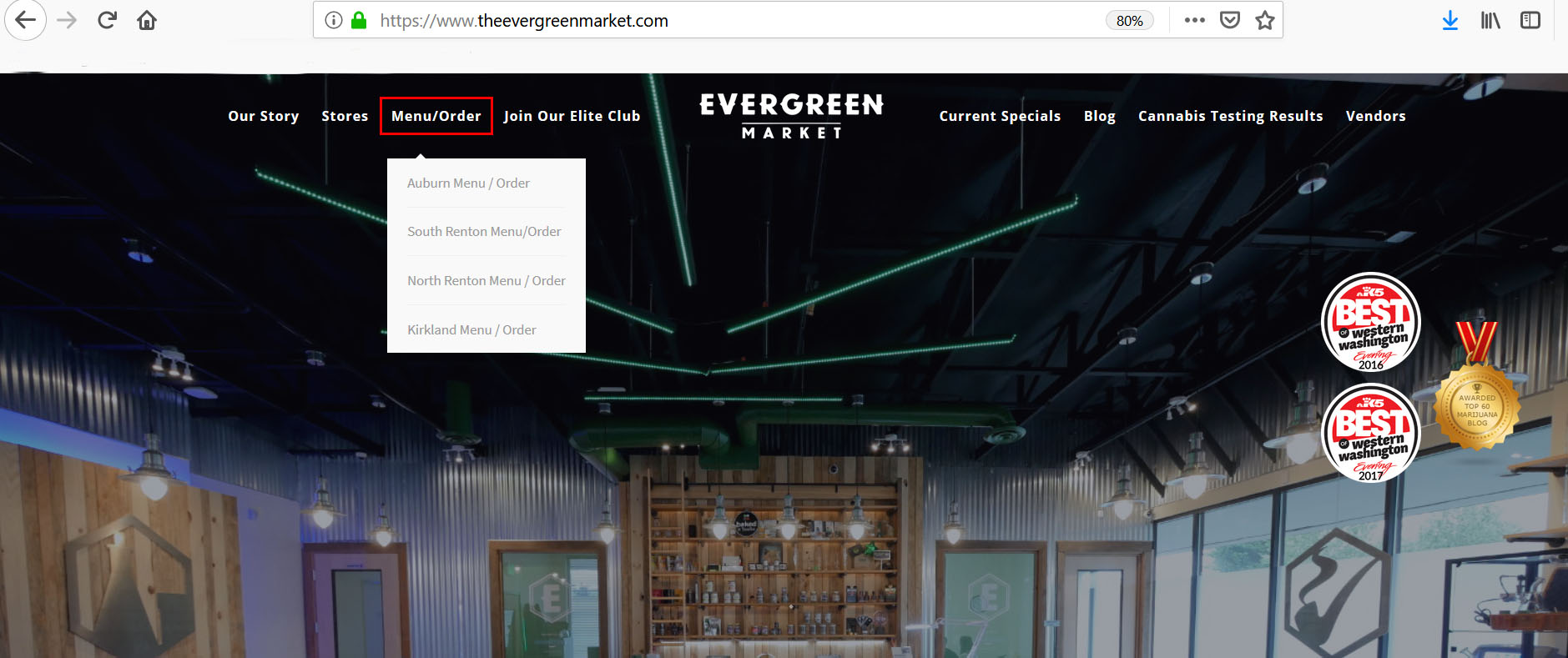Image resolution: width=1568 pixels, height=658 pixels.
Task: Choose North Renton Menu / Order
Action: (487, 280)
